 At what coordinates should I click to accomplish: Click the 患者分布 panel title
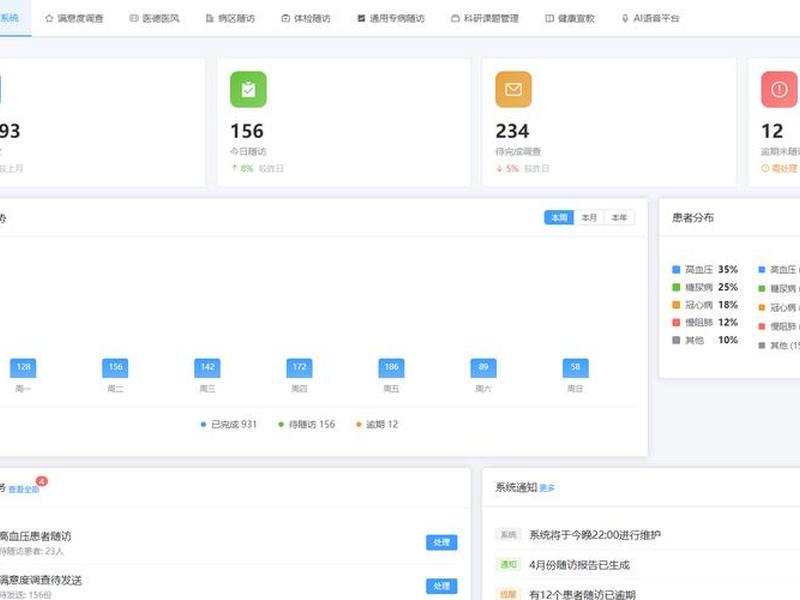693,218
